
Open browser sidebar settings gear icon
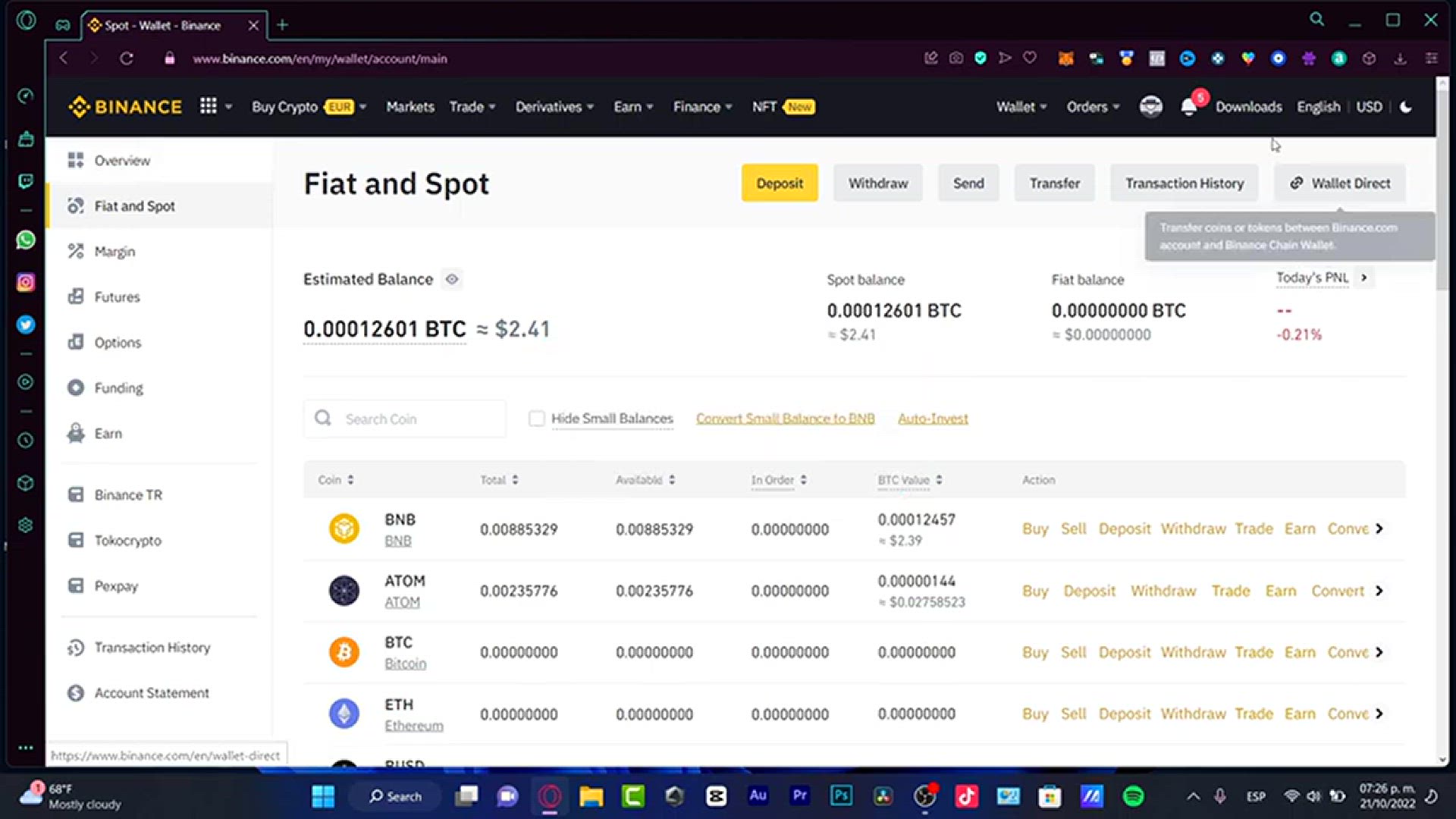[x=26, y=526]
